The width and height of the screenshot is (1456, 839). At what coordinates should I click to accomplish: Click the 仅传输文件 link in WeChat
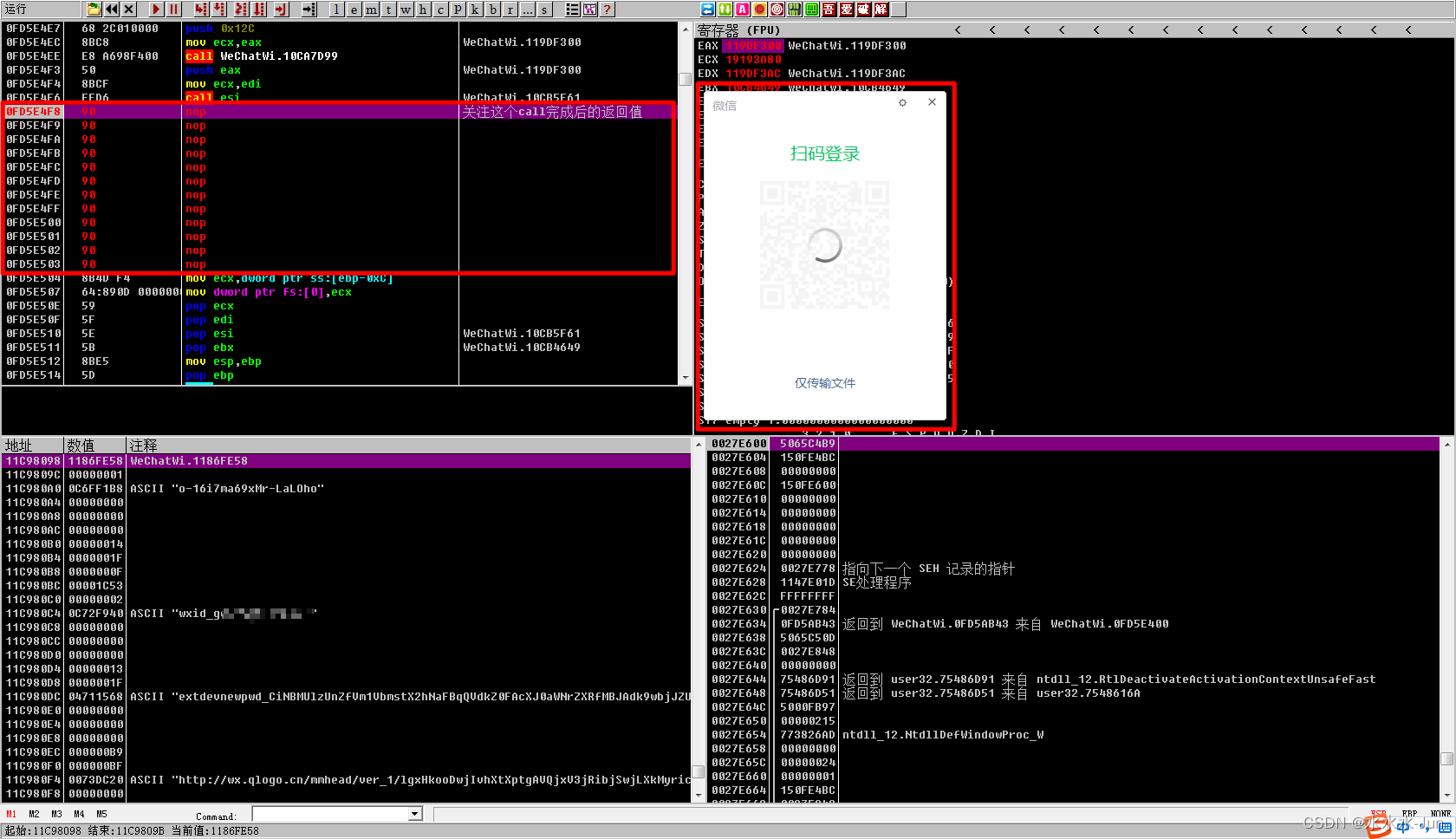click(825, 383)
